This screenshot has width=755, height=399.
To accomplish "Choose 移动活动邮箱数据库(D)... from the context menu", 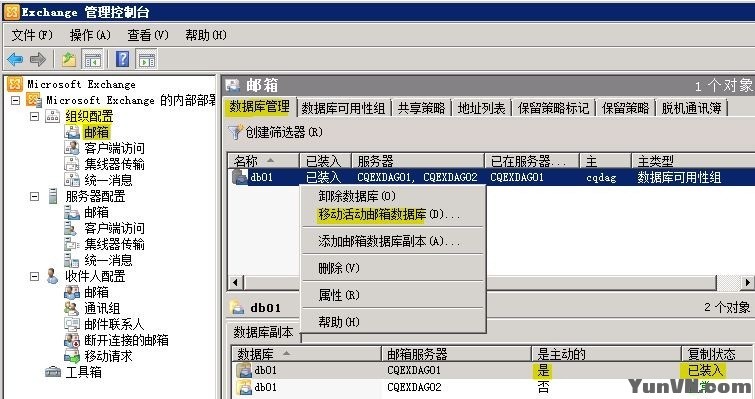I will click(x=393, y=214).
